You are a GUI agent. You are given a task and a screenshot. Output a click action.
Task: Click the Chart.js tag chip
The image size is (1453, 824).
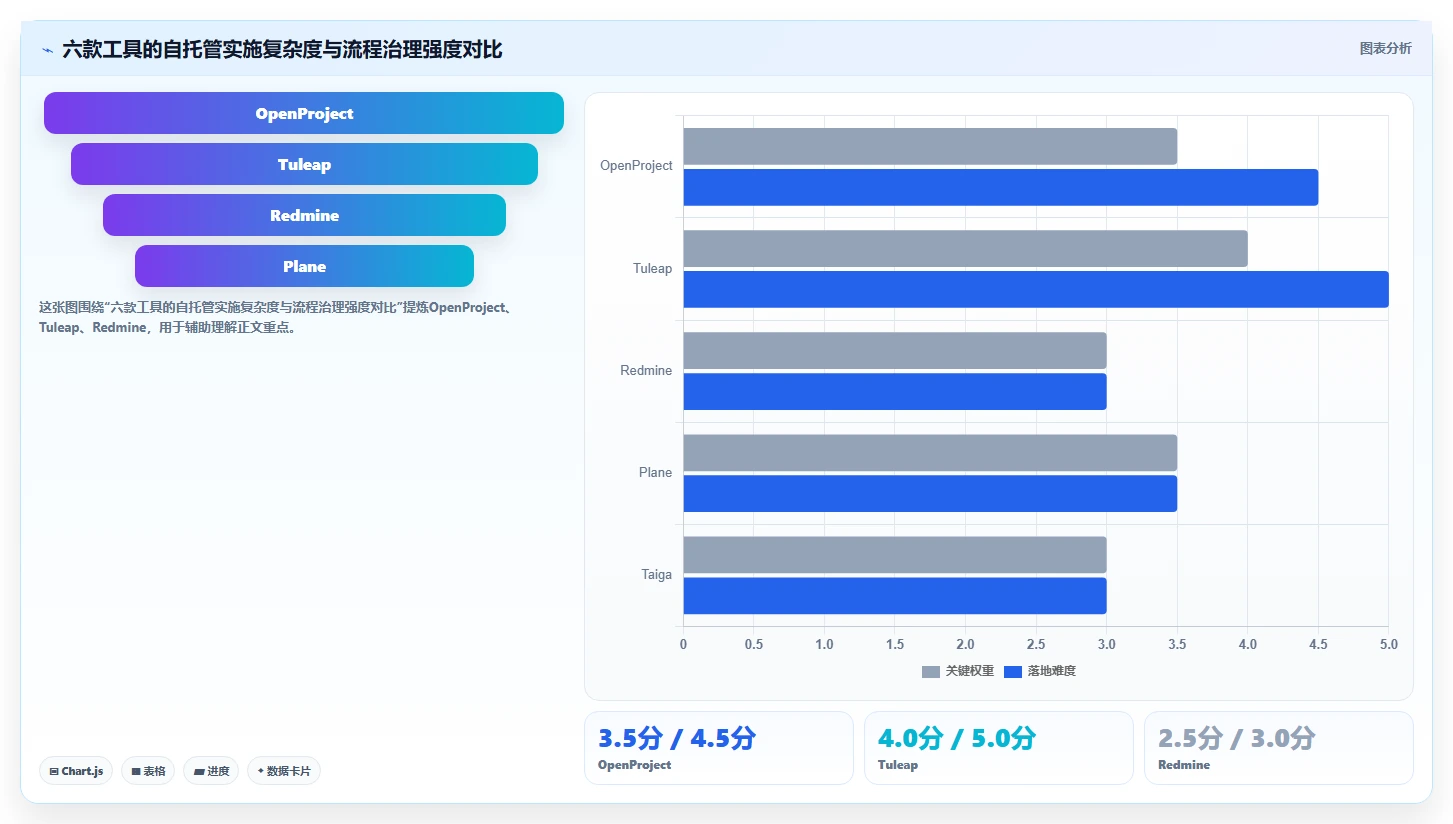(x=76, y=771)
